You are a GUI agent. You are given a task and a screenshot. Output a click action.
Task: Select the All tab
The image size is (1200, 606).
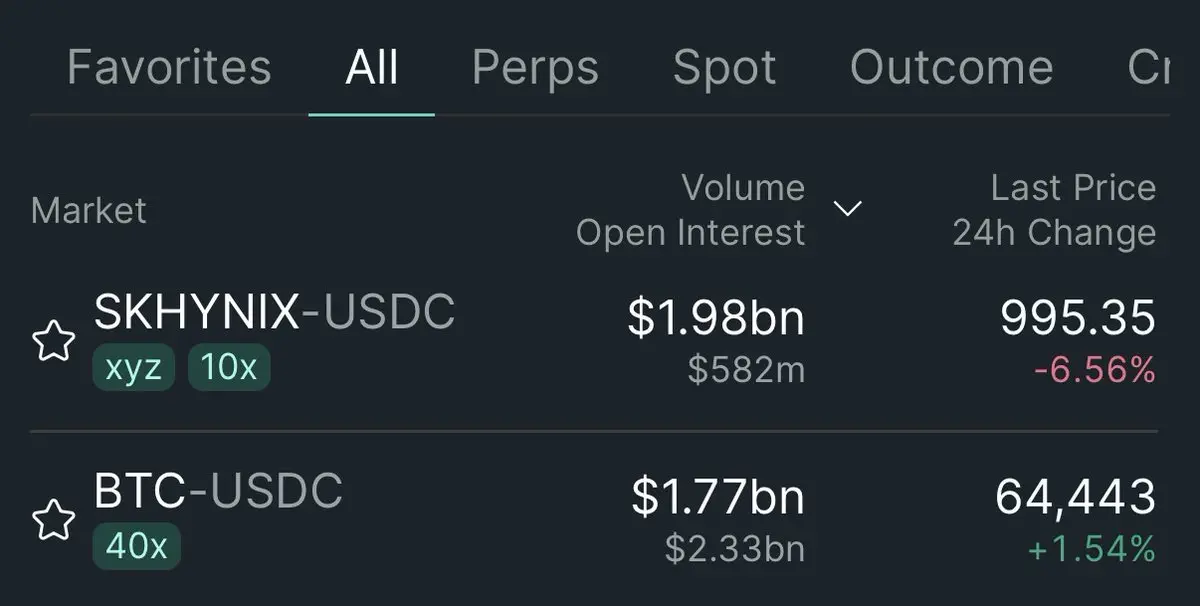372,68
